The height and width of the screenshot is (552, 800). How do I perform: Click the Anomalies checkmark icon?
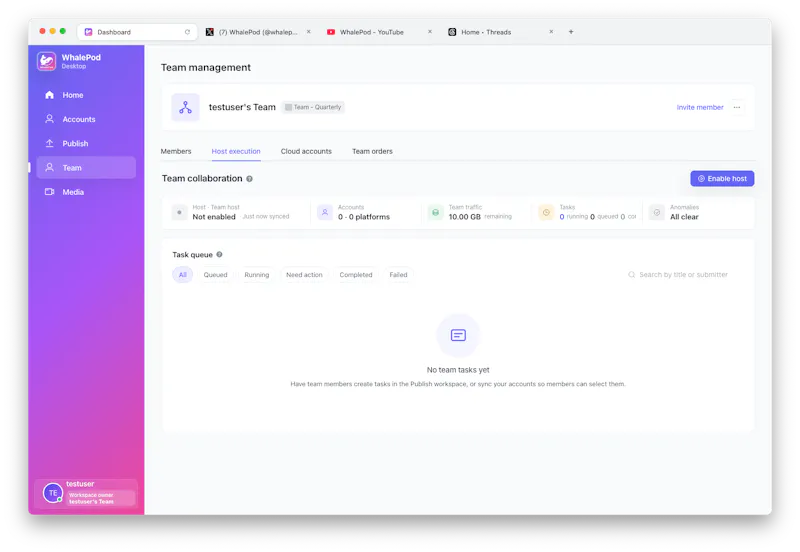coord(657,212)
